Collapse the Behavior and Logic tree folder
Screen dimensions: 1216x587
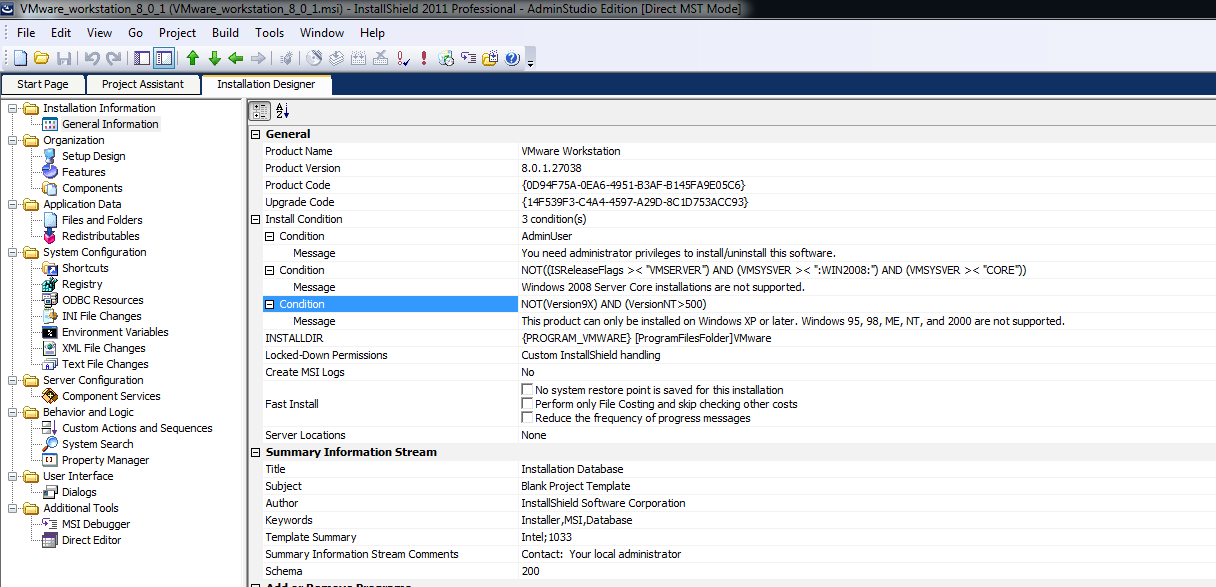click(13, 412)
